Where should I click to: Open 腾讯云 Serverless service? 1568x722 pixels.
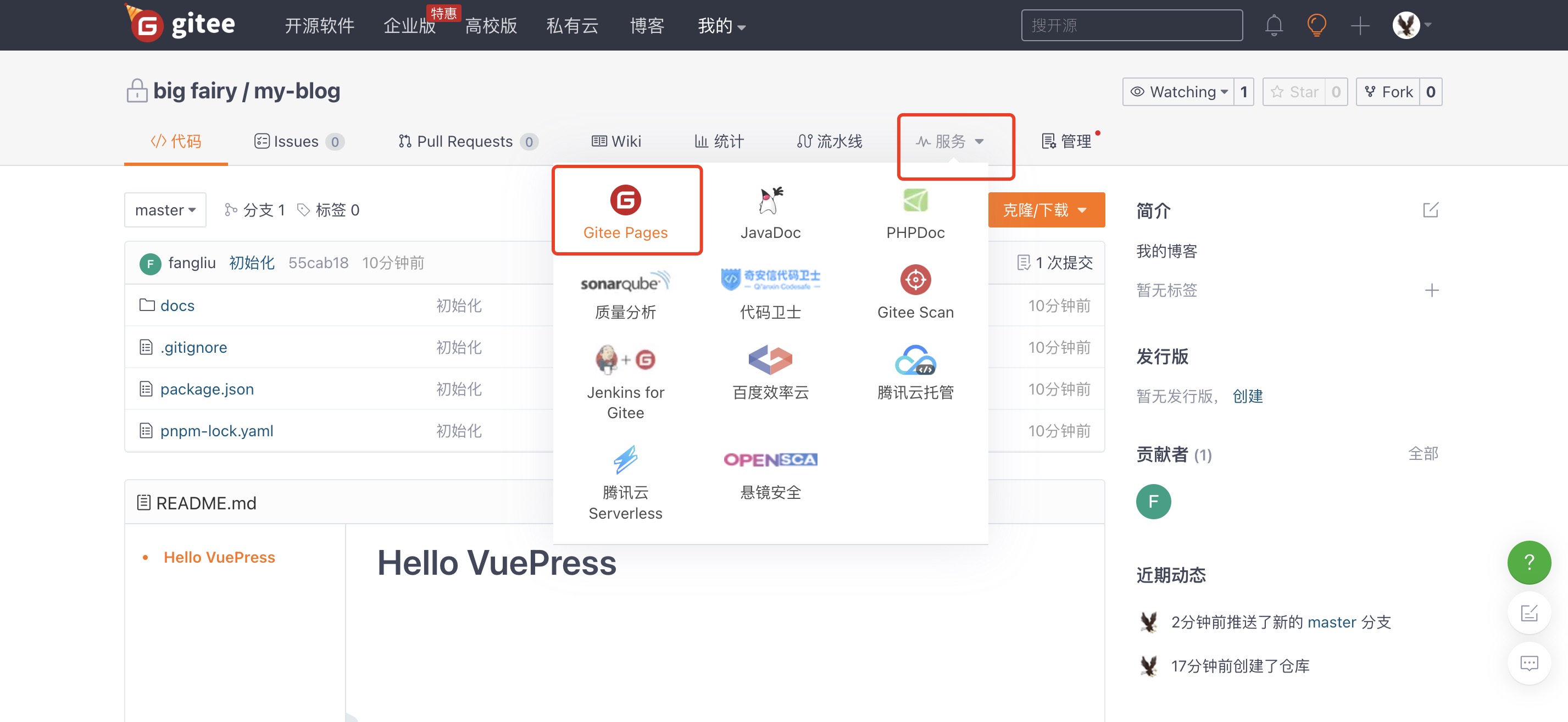[x=625, y=483]
